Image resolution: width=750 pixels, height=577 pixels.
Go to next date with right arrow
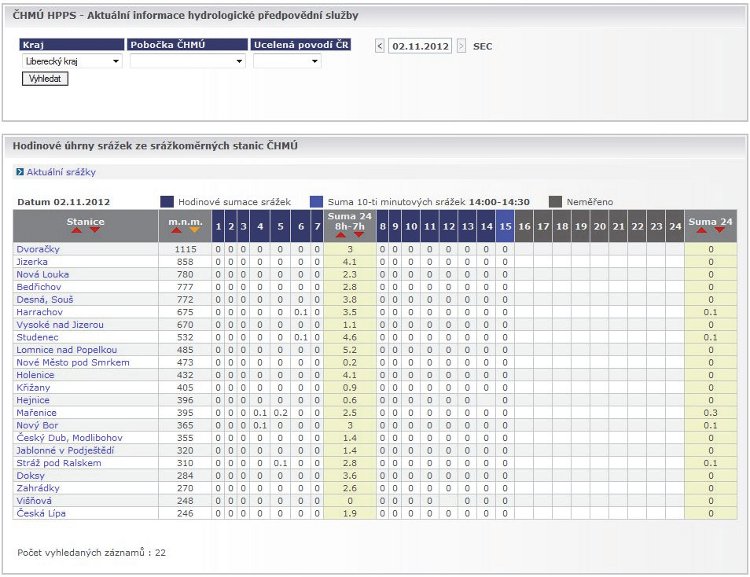(x=461, y=46)
